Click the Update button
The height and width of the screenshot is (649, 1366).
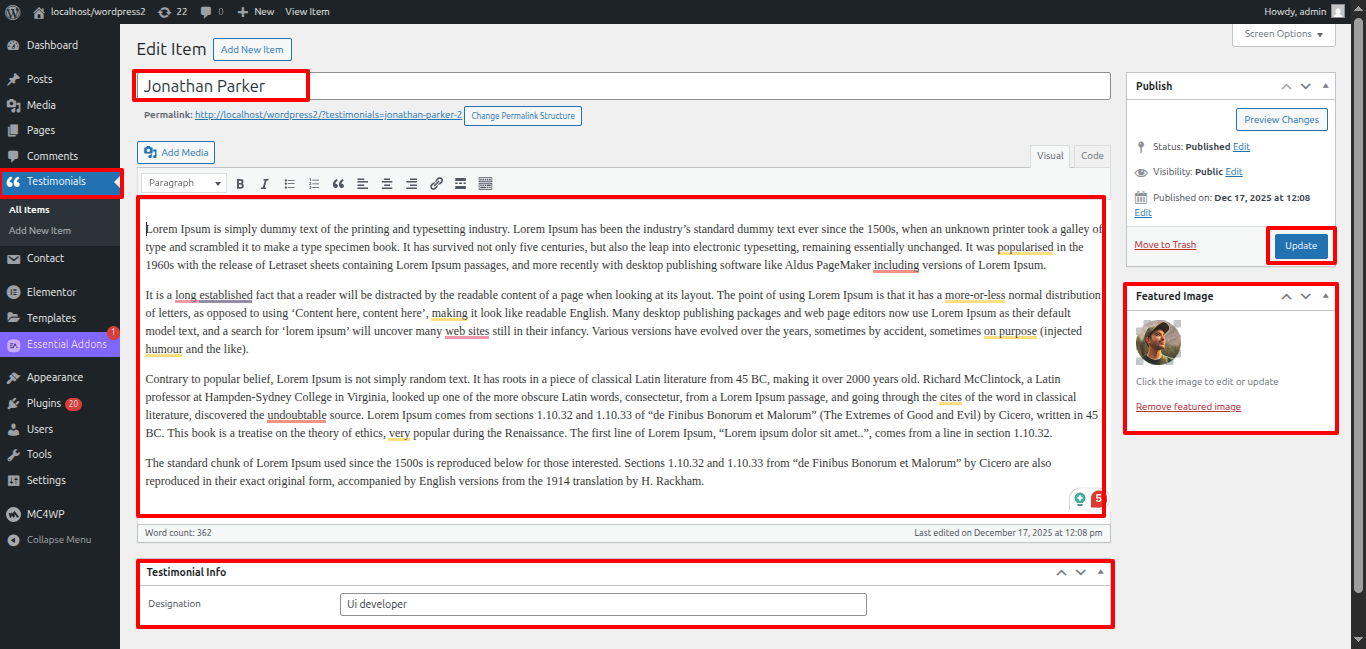tap(1301, 246)
